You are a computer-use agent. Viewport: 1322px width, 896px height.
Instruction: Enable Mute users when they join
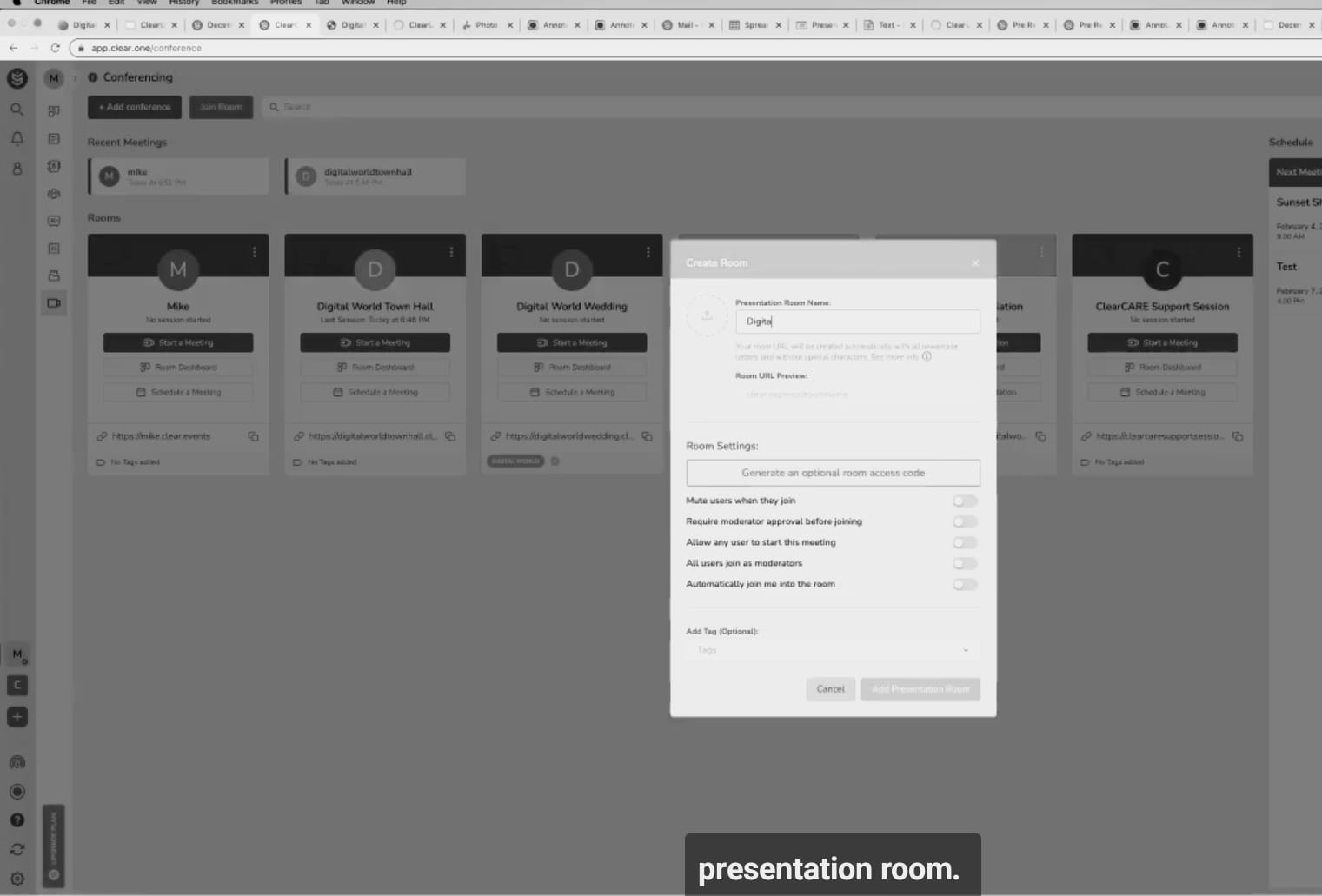(x=964, y=501)
